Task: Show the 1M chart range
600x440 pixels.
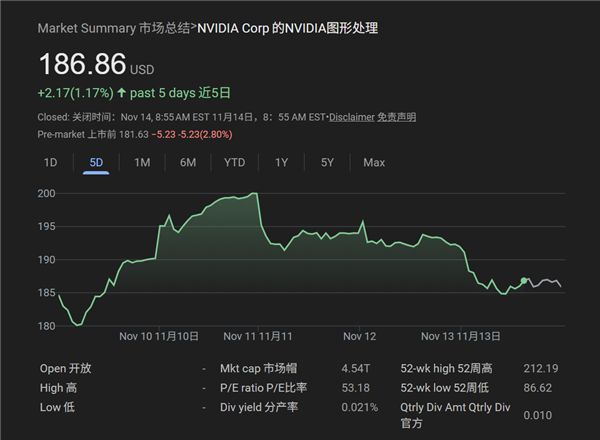Action: click(x=142, y=162)
